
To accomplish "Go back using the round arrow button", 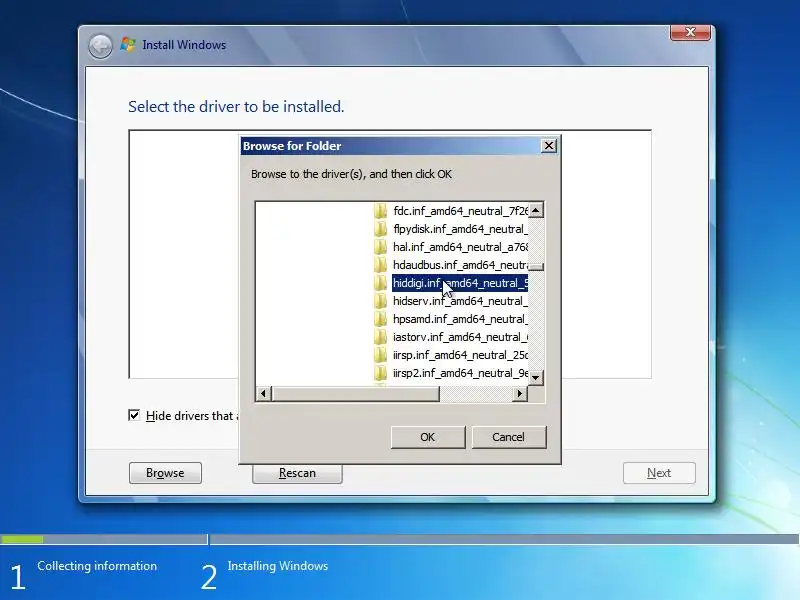I will [100, 46].
